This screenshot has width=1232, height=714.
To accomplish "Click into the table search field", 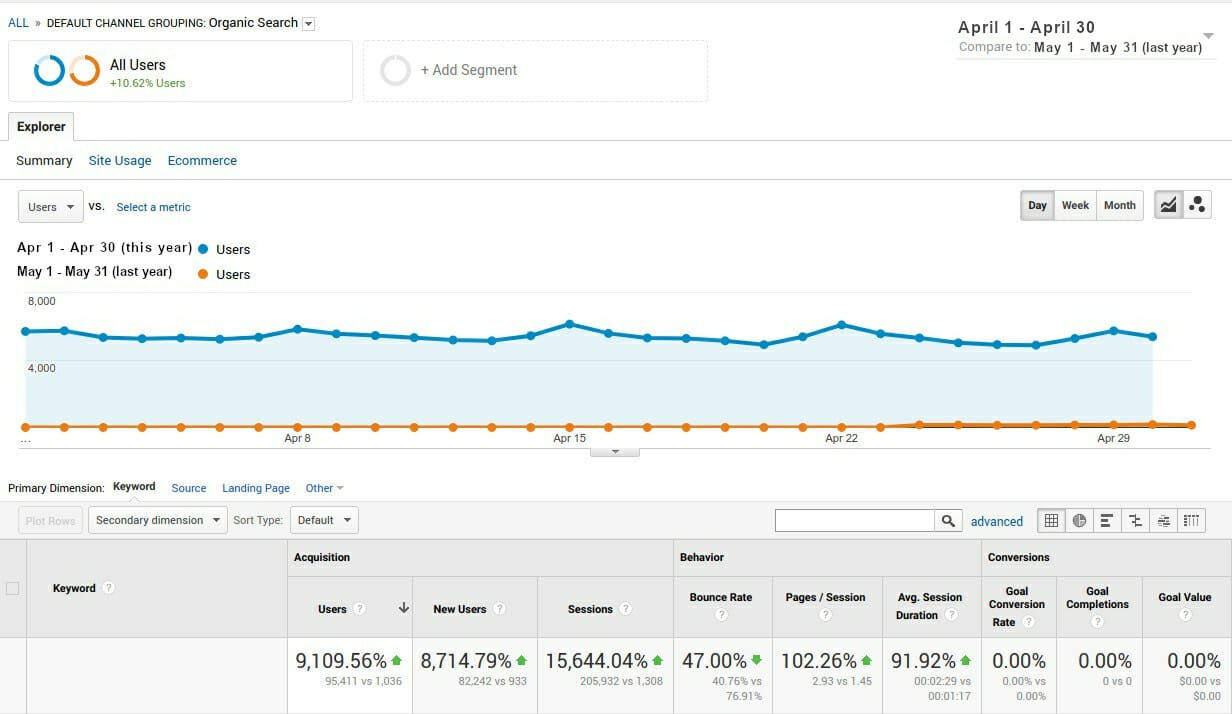I will 854,520.
